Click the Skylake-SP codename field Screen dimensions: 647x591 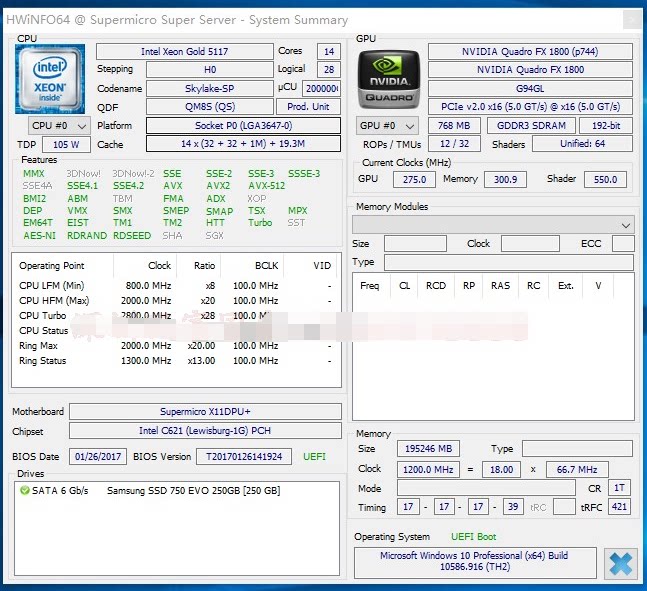[210, 88]
